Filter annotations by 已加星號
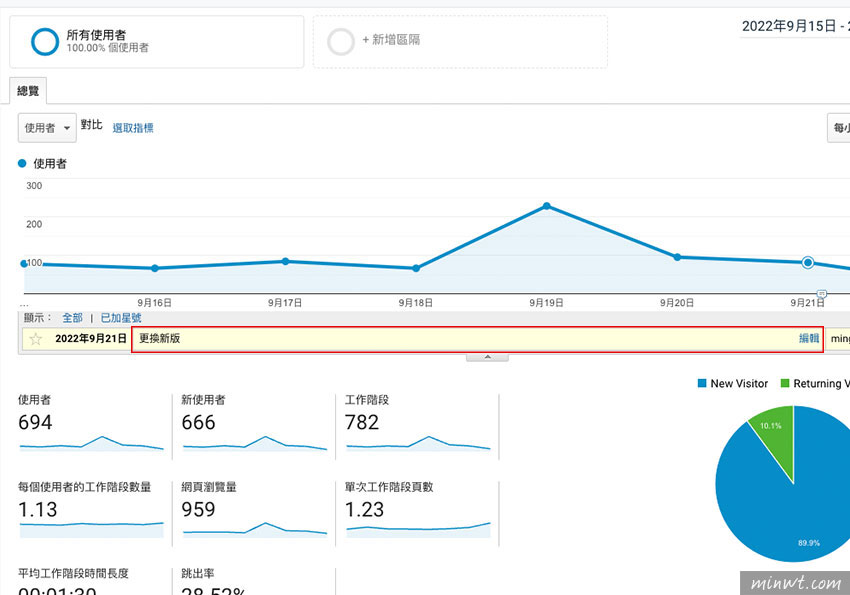This screenshot has height=595, width=850. click(x=121, y=318)
